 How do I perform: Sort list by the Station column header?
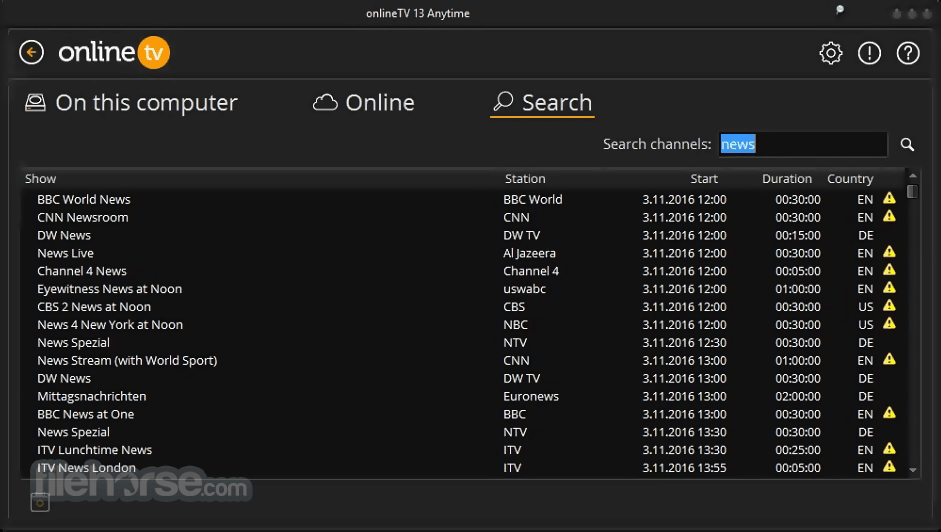(x=525, y=178)
